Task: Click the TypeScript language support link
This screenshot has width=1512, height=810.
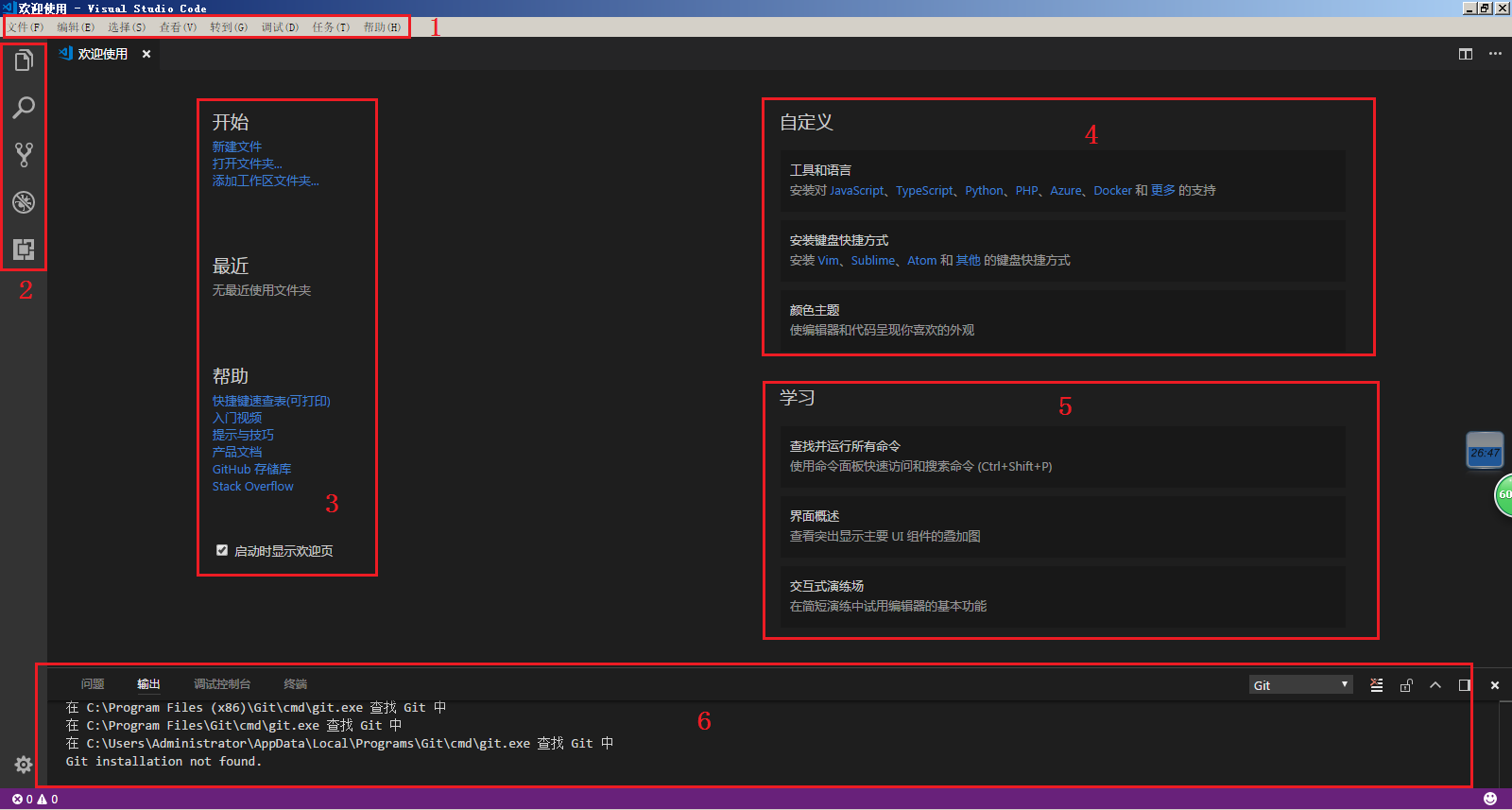Action: click(925, 190)
